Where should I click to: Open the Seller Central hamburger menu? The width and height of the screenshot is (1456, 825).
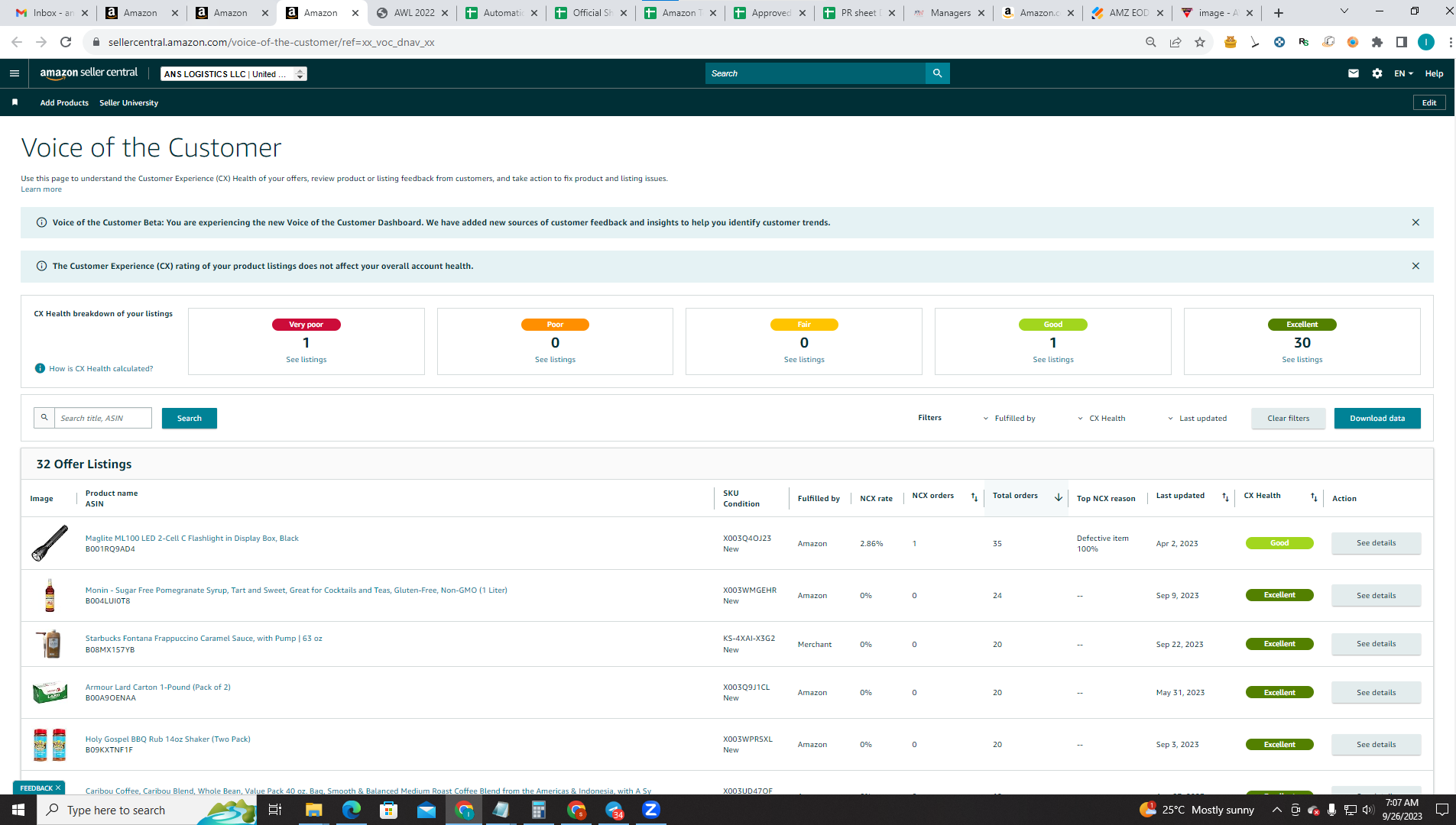click(14, 73)
